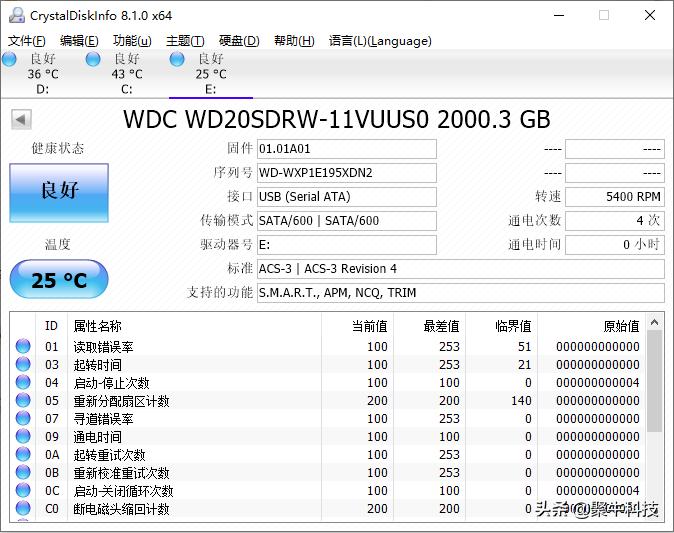Click the 通电时间 field showing 0 小时
This screenshot has height=533, width=674.
(x=615, y=245)
